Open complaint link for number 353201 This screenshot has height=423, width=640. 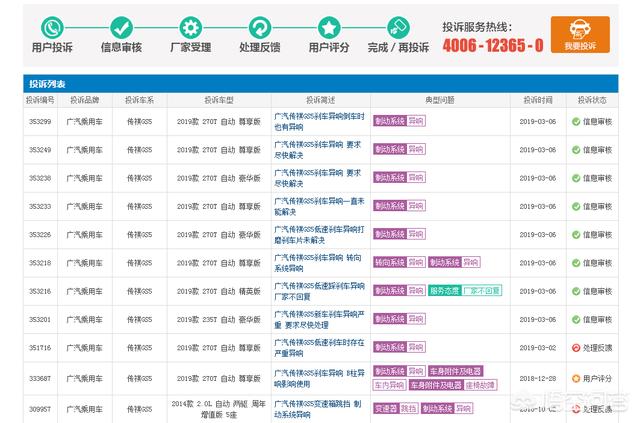coord(319,320)
